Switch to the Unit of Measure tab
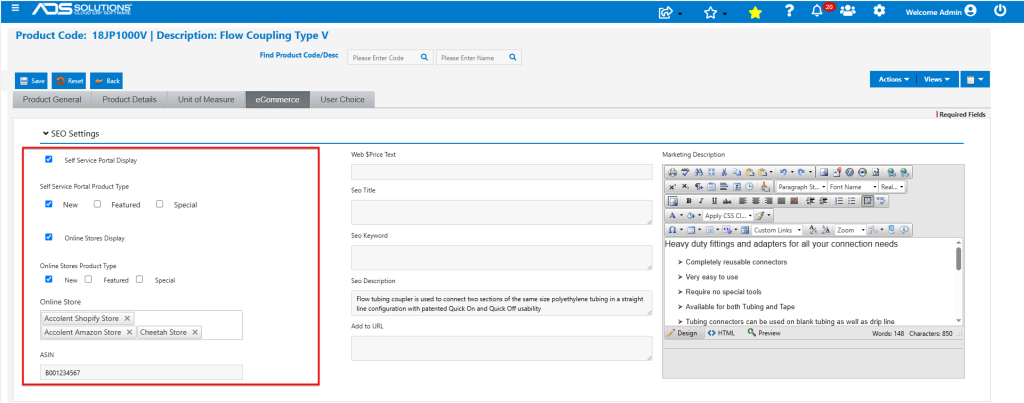The image size is (1024, 403). tap(206, 99)
